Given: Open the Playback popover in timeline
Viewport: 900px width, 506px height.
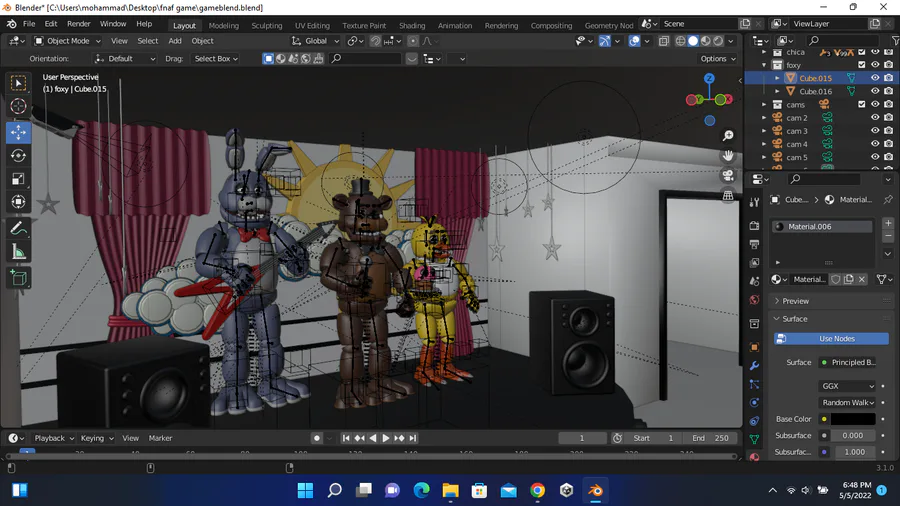Looking at the screenshot, I should coord(54,438).
